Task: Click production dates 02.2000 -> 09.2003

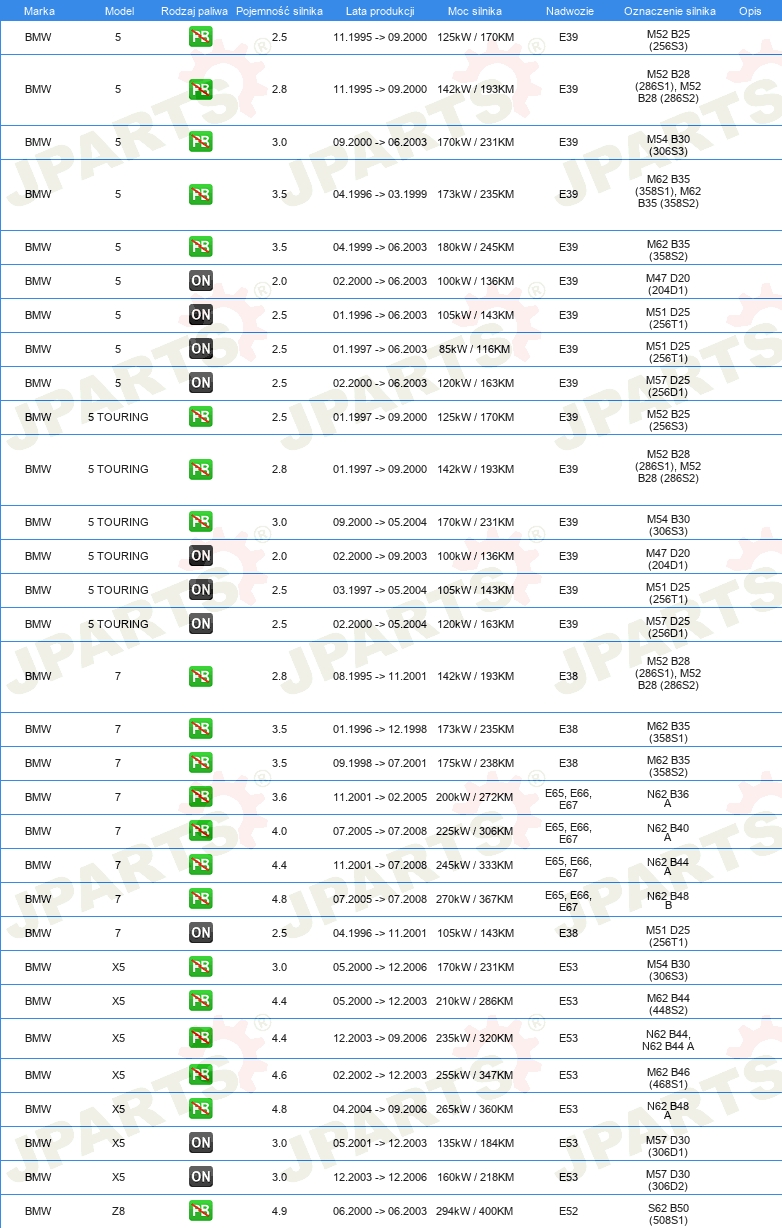Action: (x=380, y=556)
